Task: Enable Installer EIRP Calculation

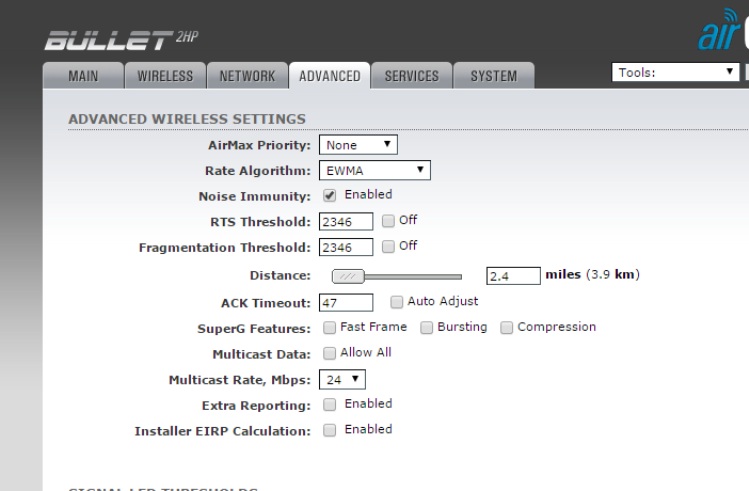Action: tap(330, 431)
